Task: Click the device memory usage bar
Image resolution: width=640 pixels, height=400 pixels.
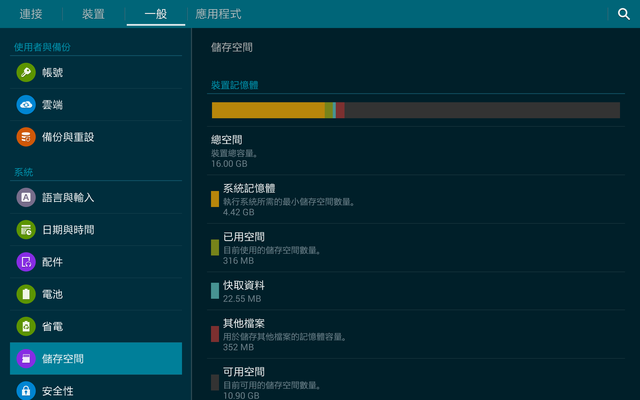Action: point(416,110)
